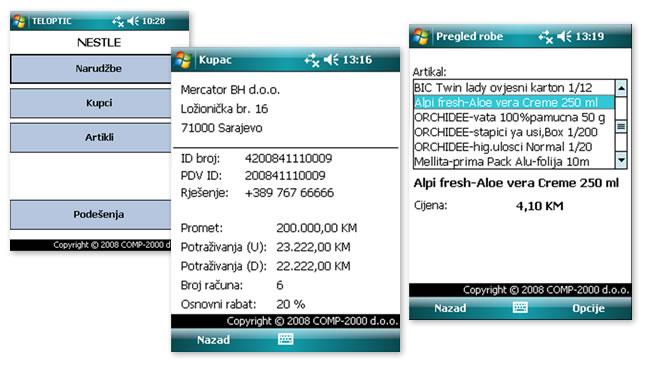
Task: Select BIC Twin lady ovjesni karton item
Action: (x=514, y=88)
